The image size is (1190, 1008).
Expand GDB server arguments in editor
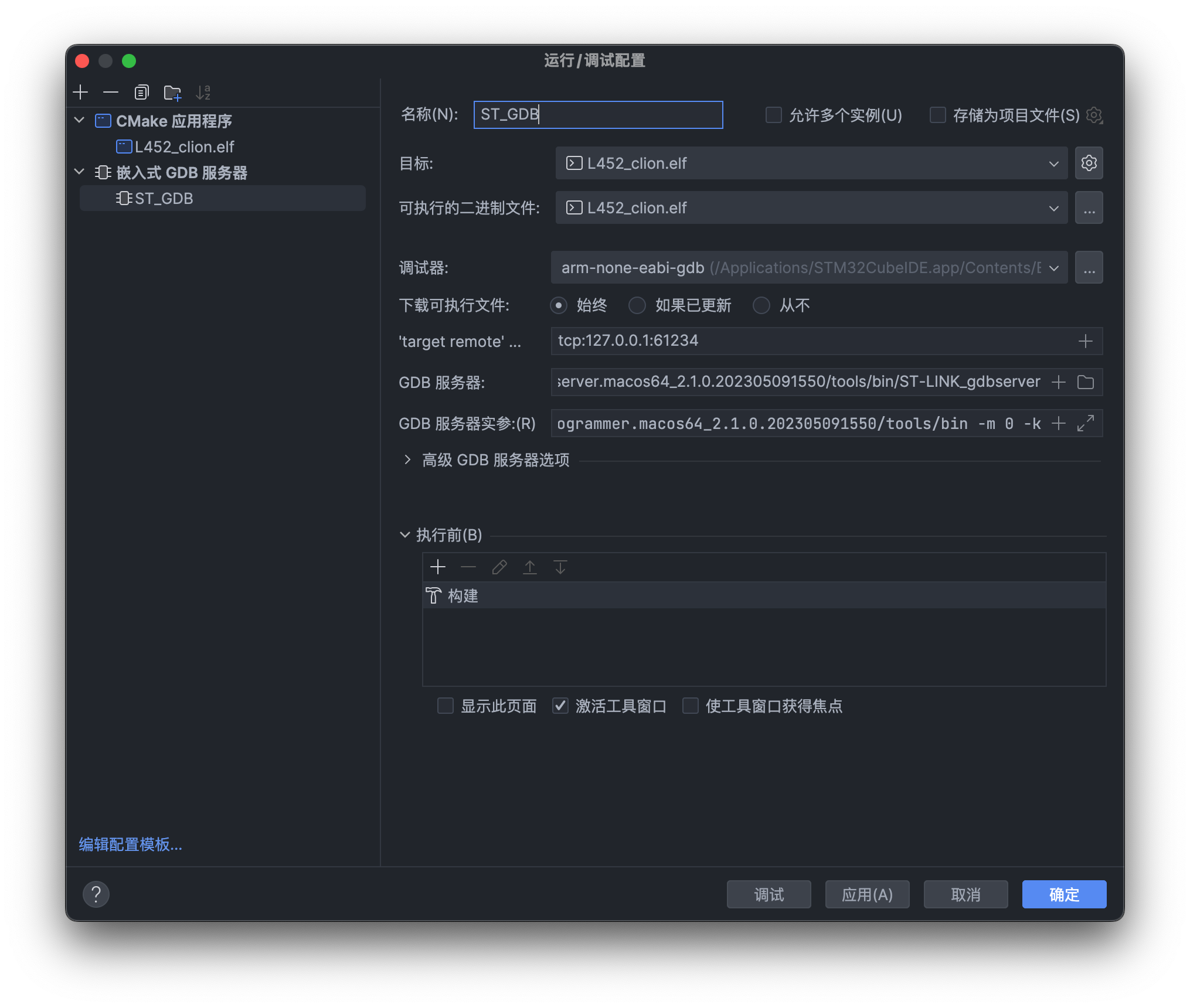pyautogui.click(x=1085, y=423)
